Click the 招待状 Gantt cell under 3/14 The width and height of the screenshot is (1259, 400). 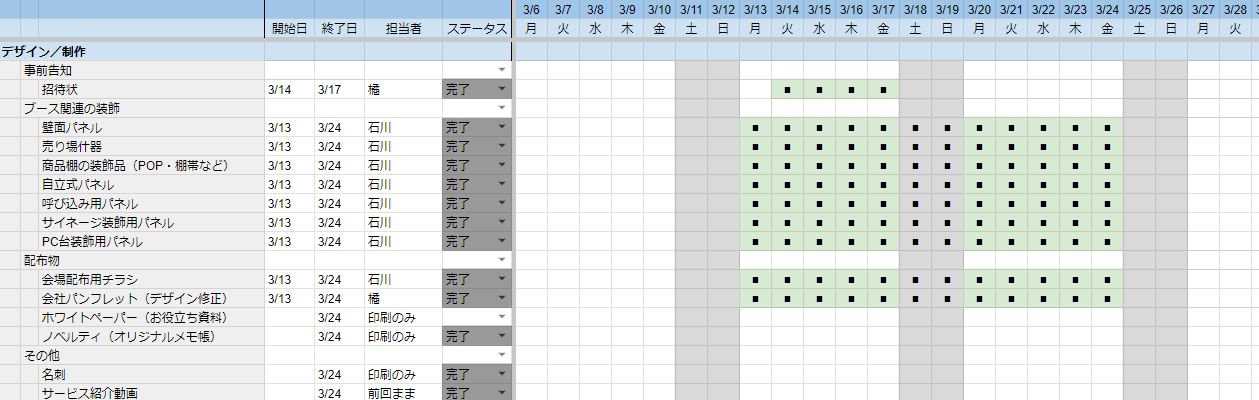pyautogui.click(x=787, y=90)
